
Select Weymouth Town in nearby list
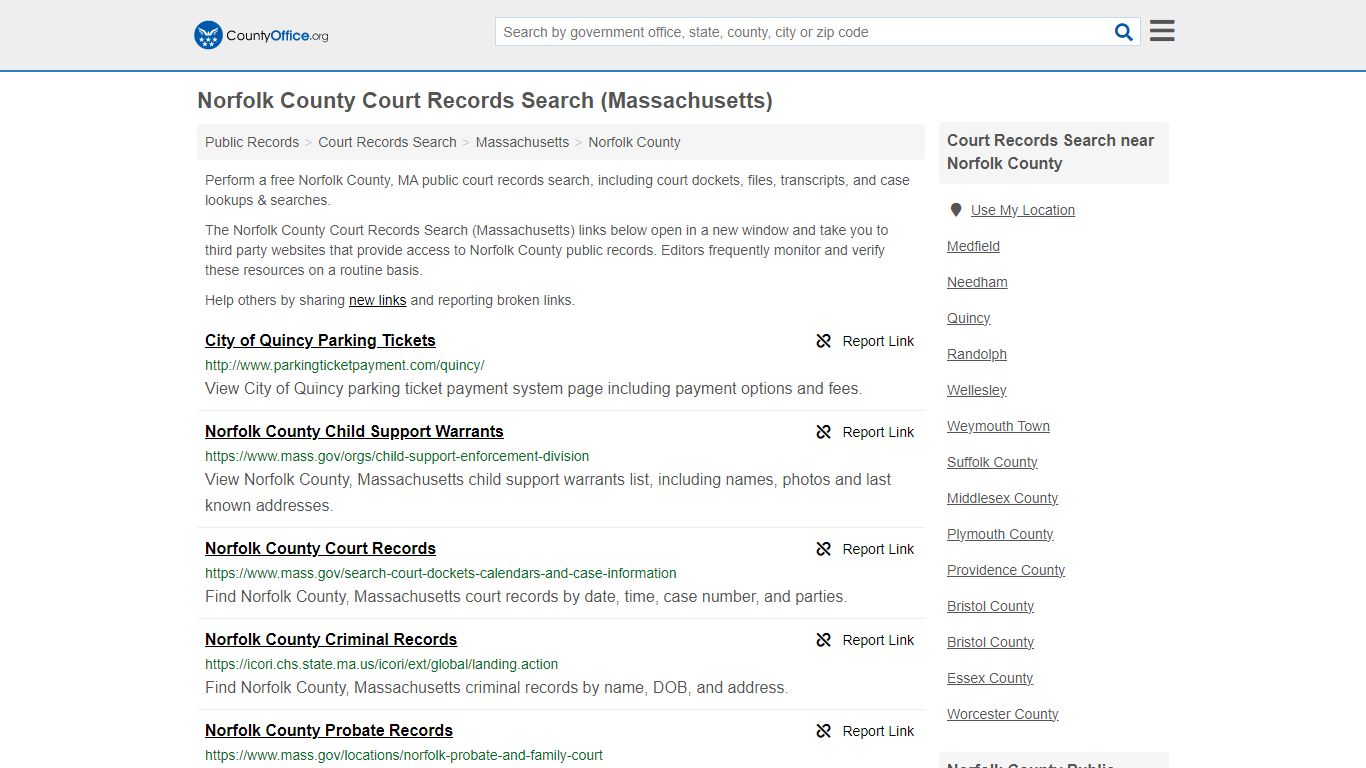point(998,426)
